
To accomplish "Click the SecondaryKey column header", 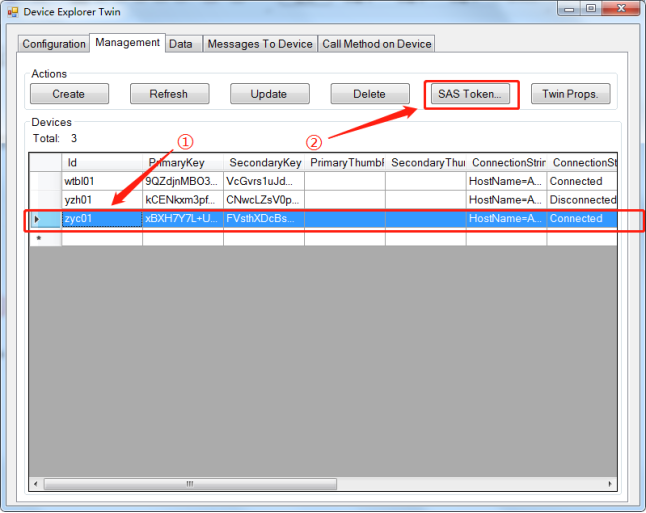I will tap(263, 162).
